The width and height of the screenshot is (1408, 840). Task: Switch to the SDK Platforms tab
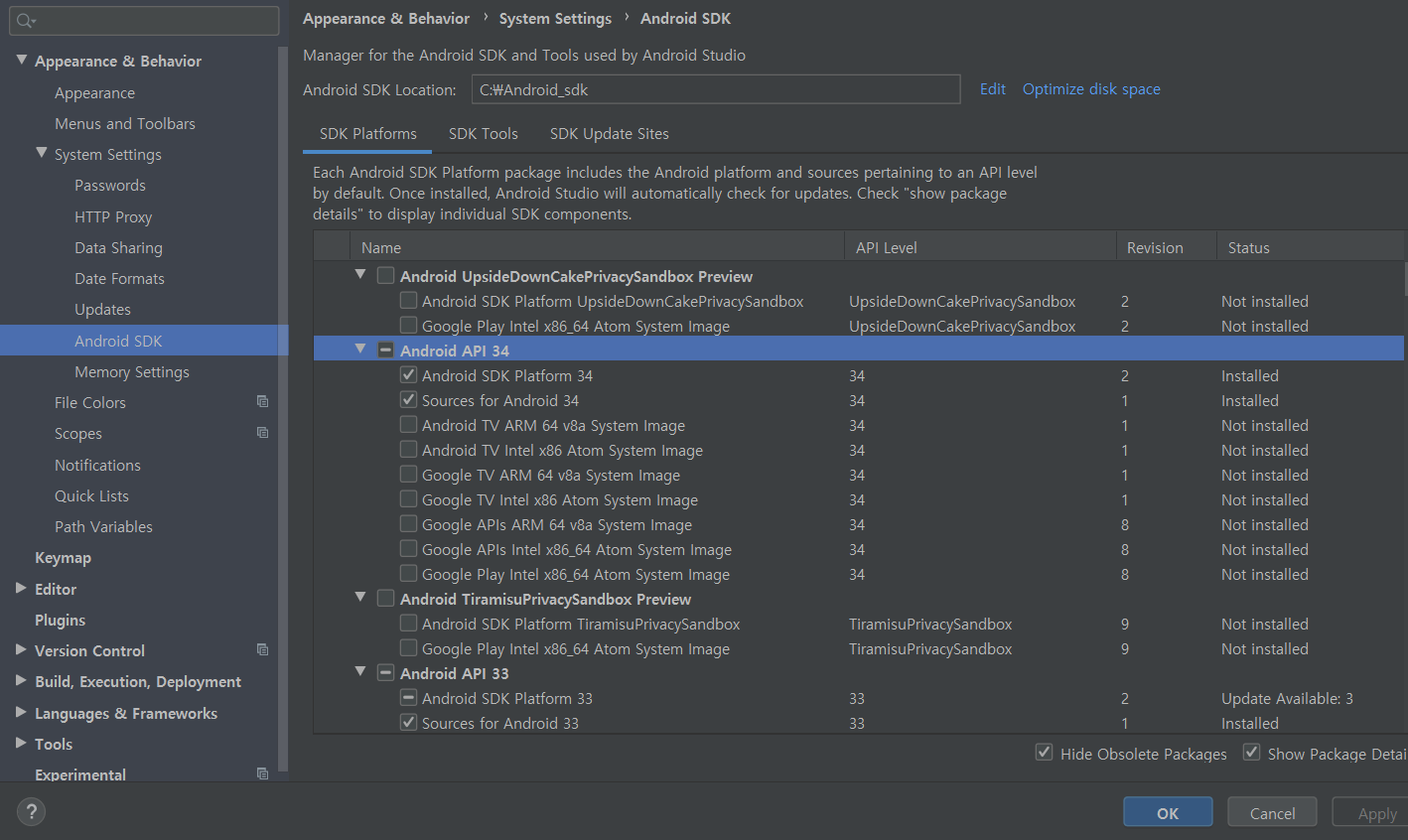367,134
